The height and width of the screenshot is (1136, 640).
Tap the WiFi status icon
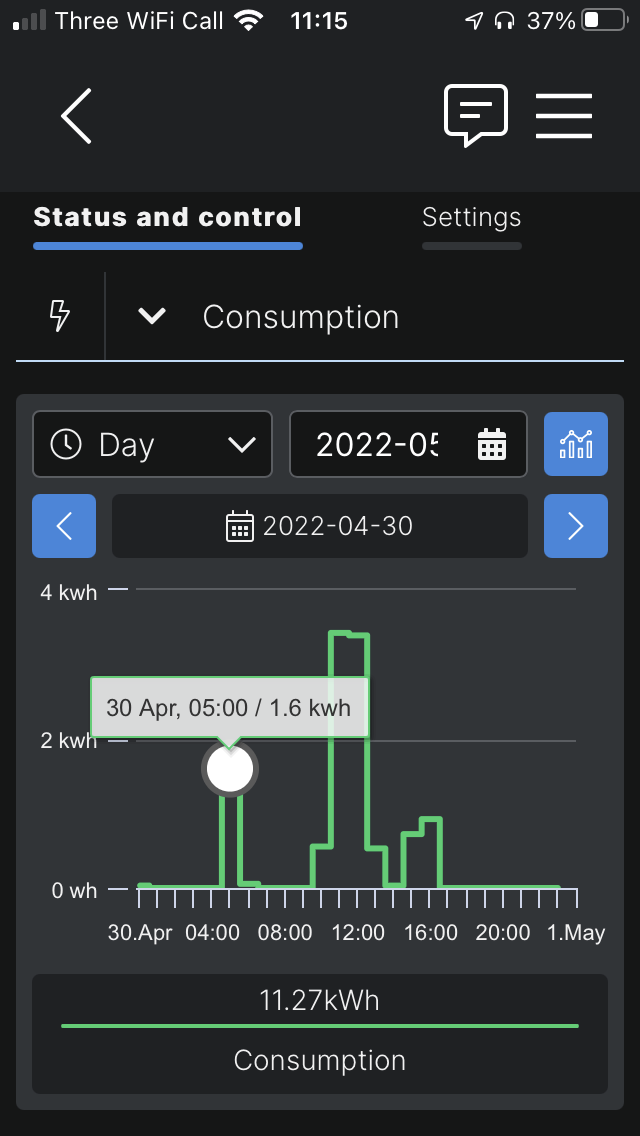coord(249,21)
